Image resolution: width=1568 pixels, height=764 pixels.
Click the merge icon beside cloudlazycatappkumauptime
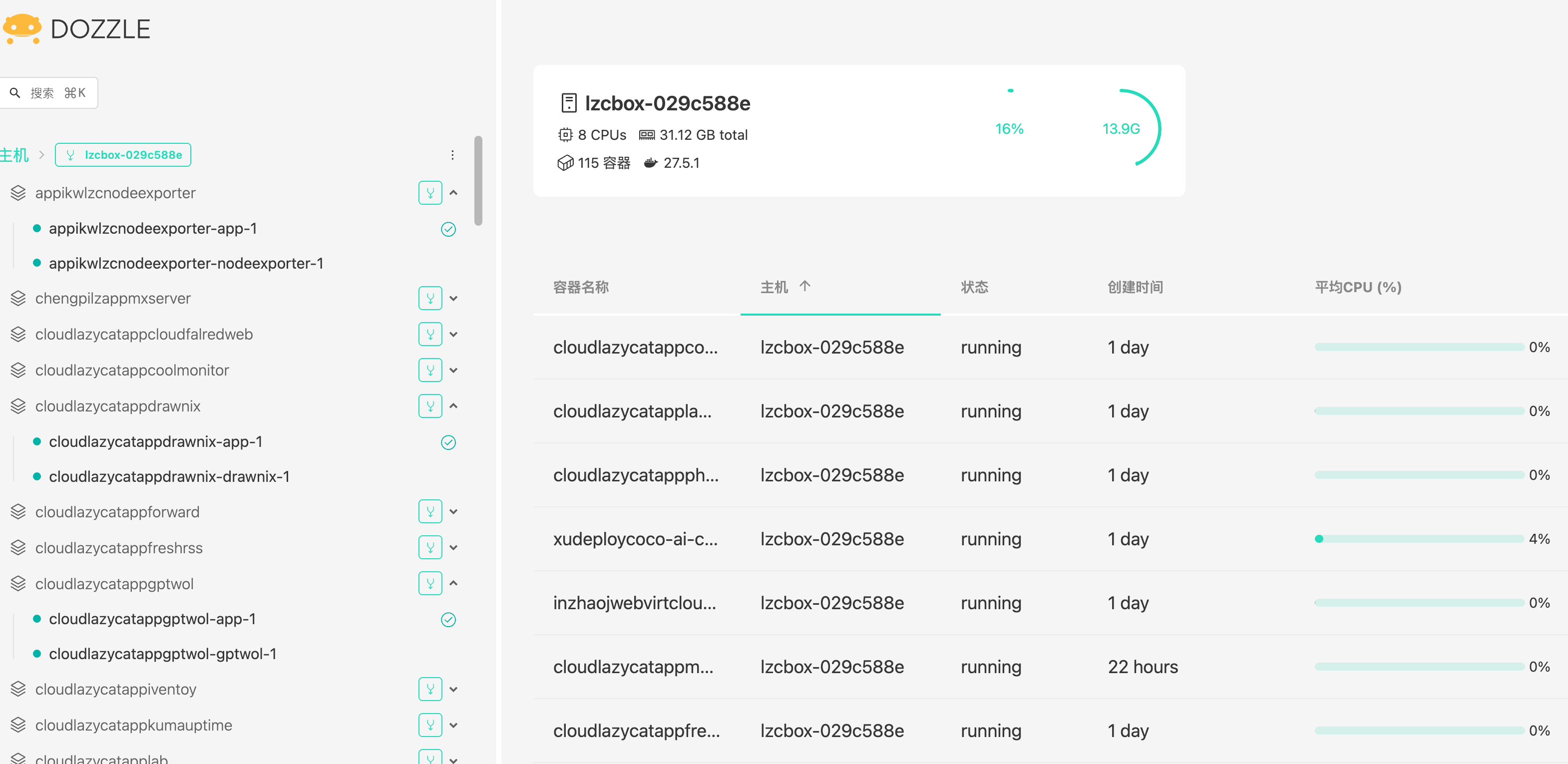point(430,725)
